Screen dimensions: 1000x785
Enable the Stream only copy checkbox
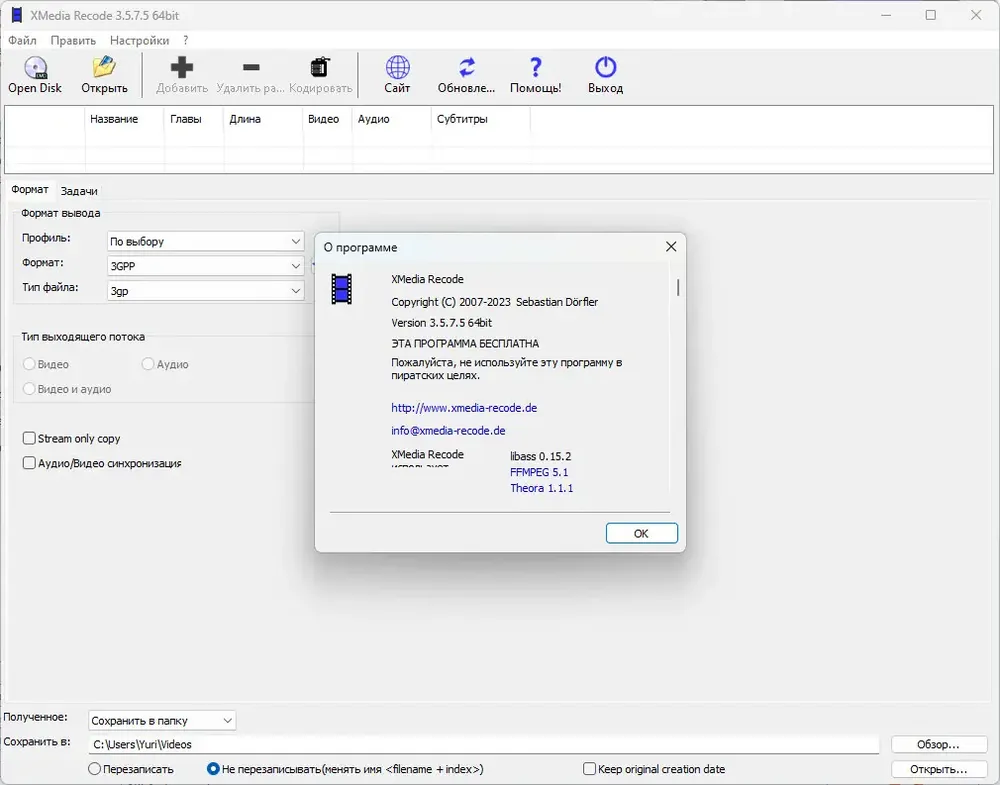pos(29,438)
